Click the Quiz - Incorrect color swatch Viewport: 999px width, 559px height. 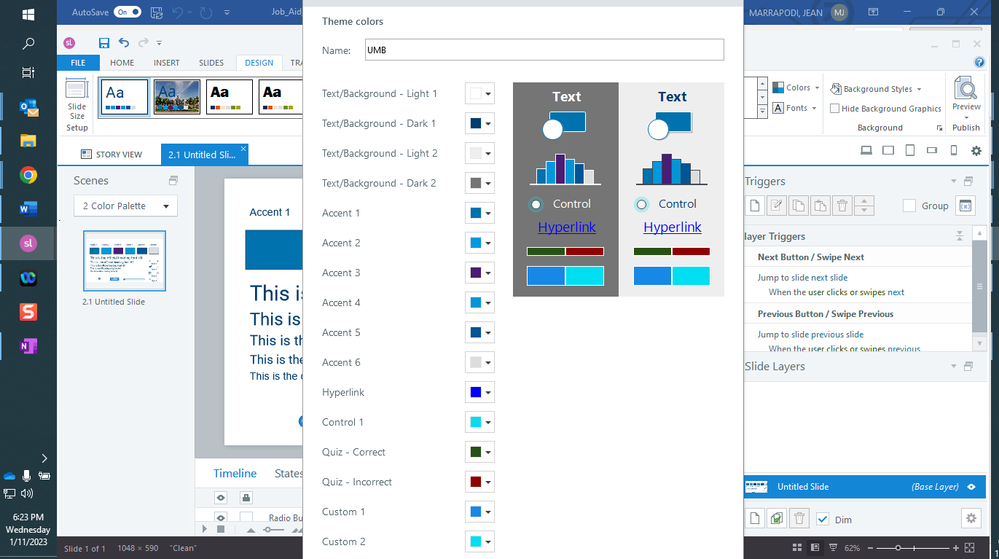[475, 482]
